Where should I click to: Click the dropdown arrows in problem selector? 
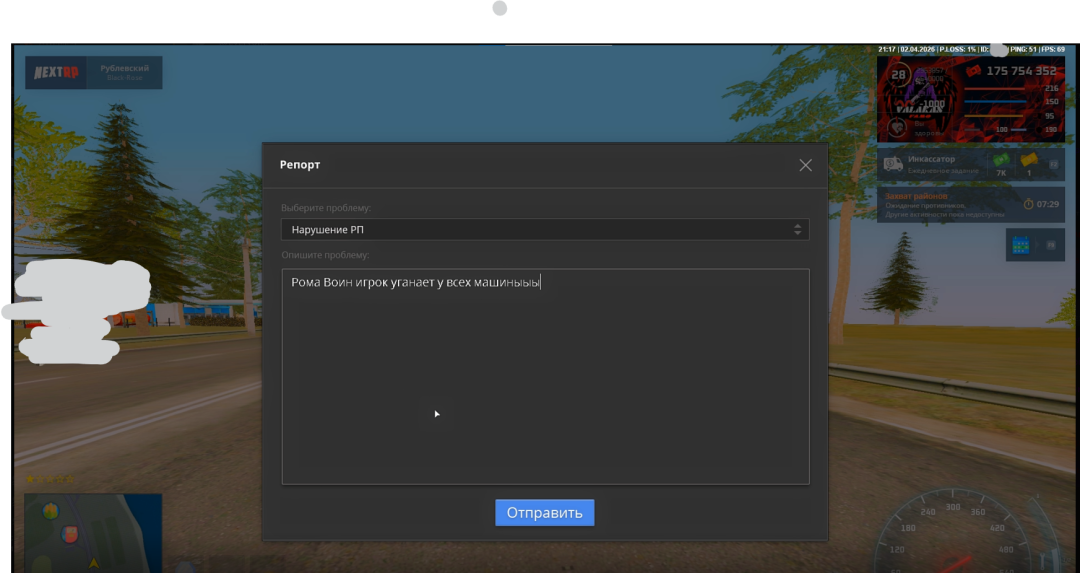tap(797, 230)
